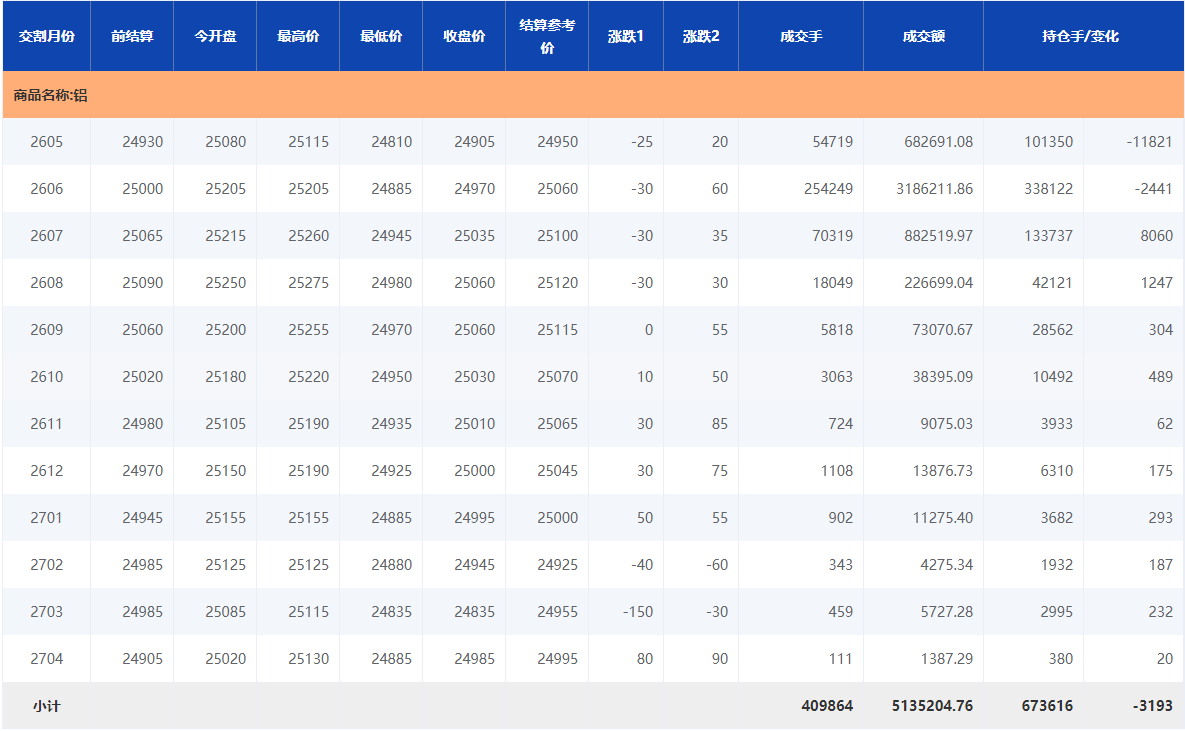Screen dimensions: 1185x731
Task: Select the 结算参考价 header
Action: [547, 36]
